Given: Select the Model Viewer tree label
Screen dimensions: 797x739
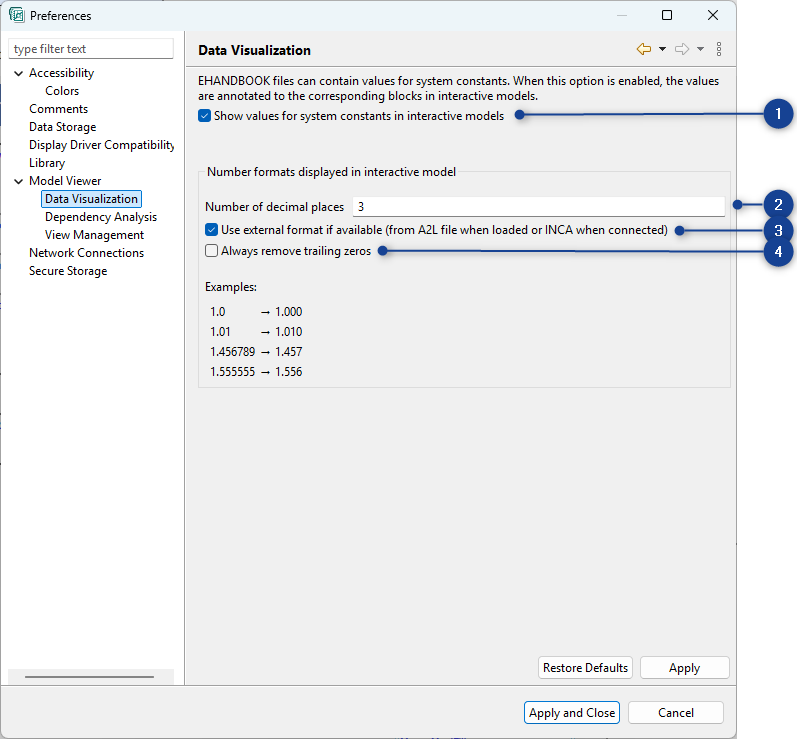Looking at the screenshot, I should [65, 181].
